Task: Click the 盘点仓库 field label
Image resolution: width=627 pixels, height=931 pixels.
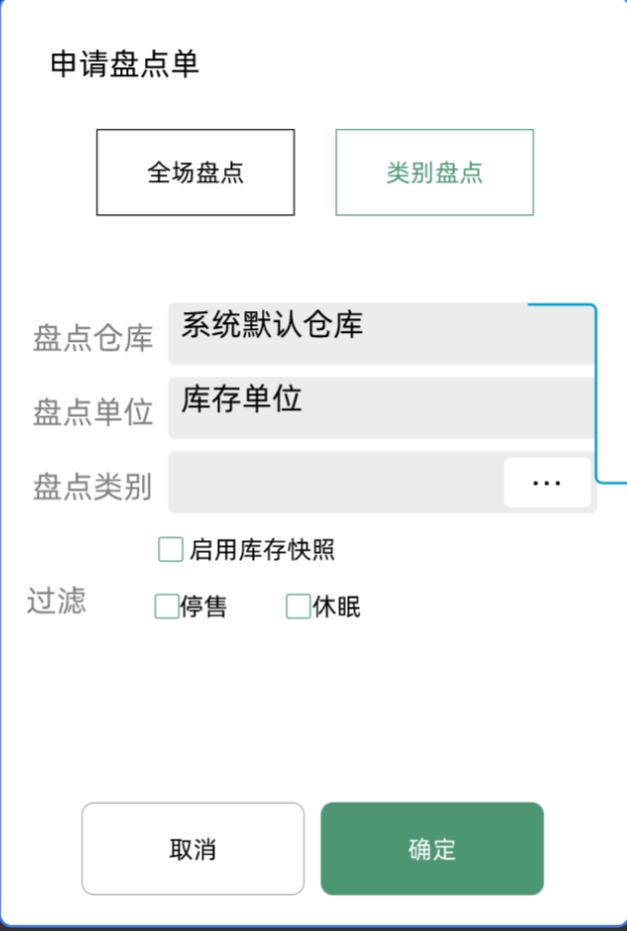Action: [93, 338]
